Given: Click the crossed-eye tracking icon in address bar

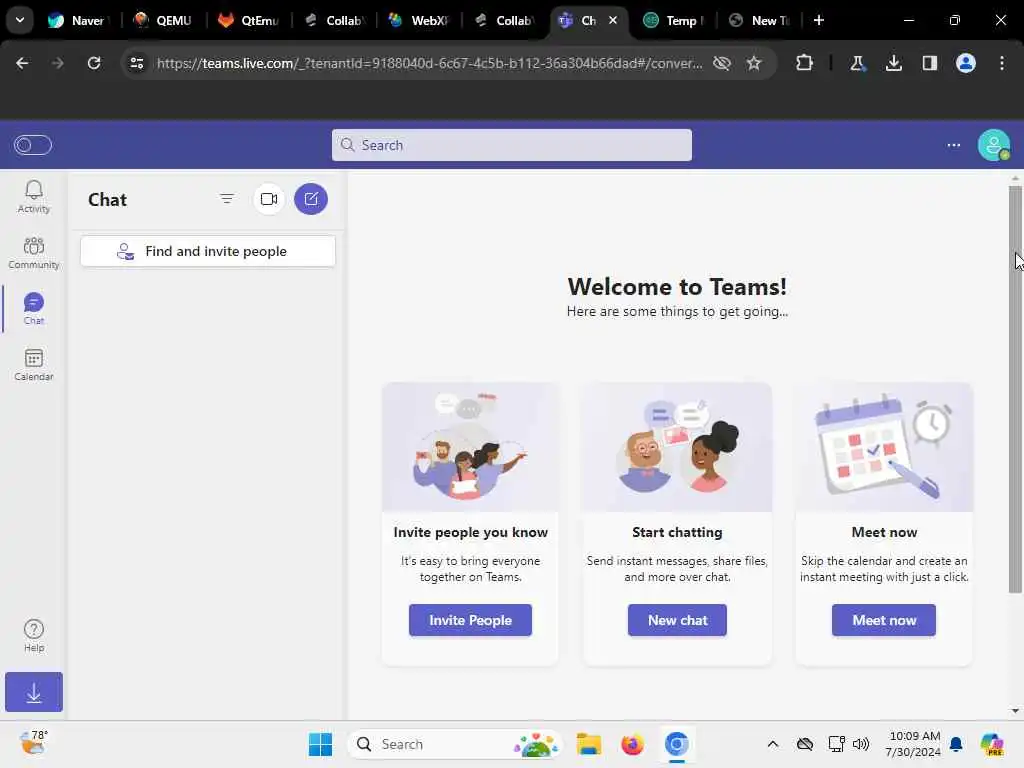Looking at the screenshot, I should (x=722, y=63).
